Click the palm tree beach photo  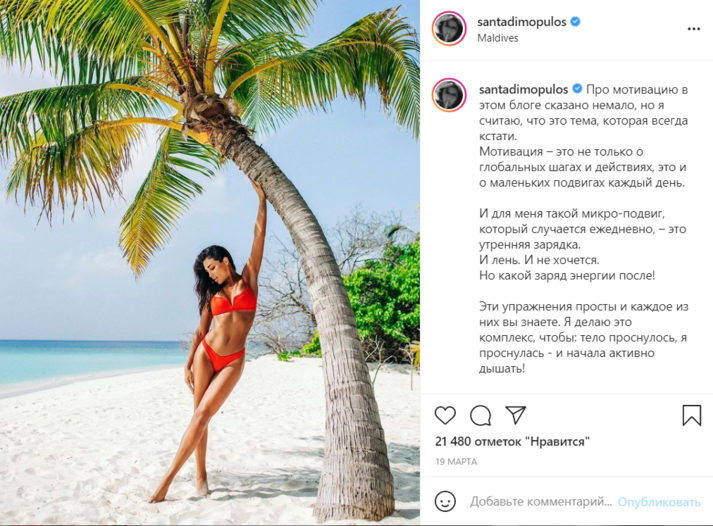coord(210,262)
